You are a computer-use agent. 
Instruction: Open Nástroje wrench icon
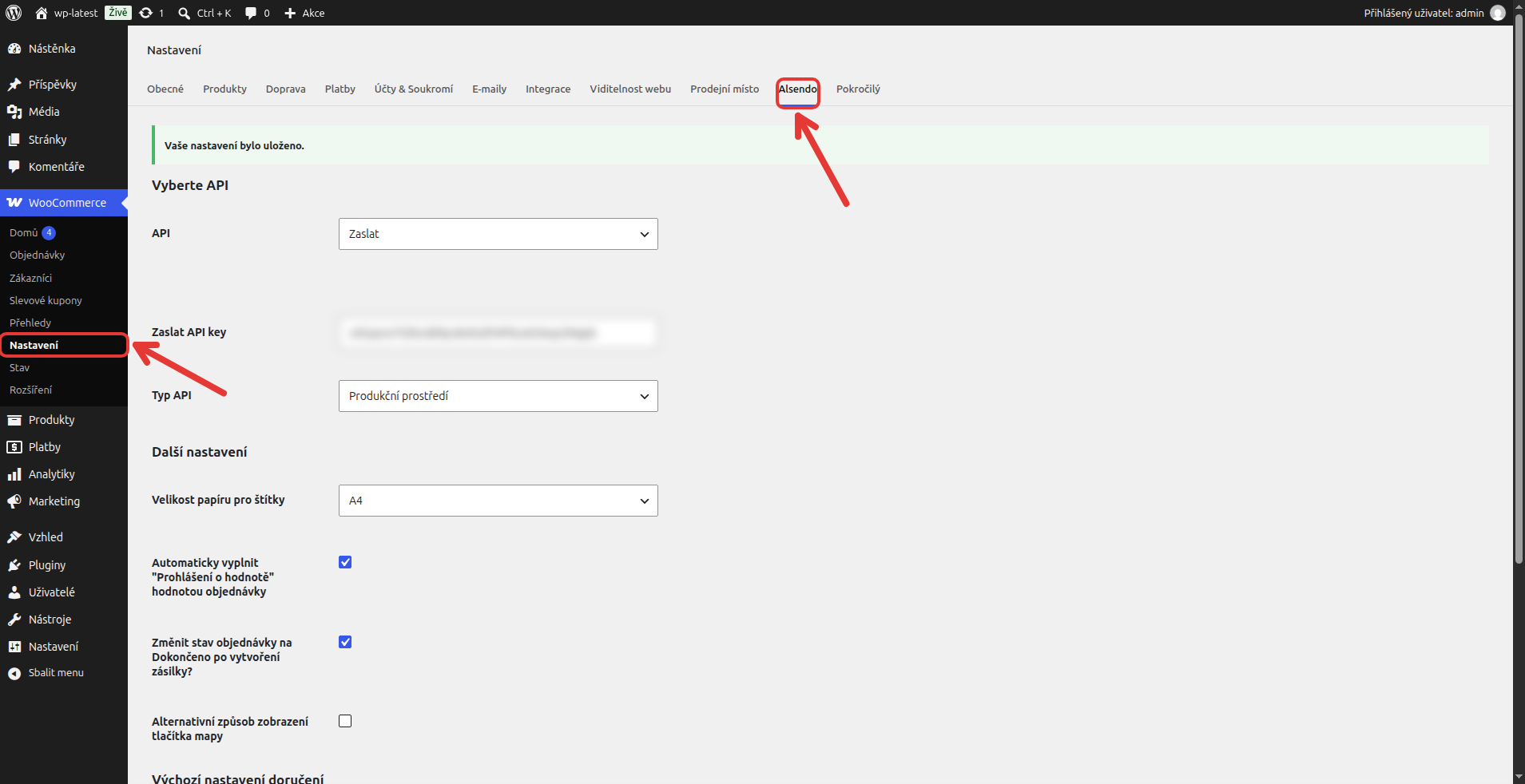point(14,620)
